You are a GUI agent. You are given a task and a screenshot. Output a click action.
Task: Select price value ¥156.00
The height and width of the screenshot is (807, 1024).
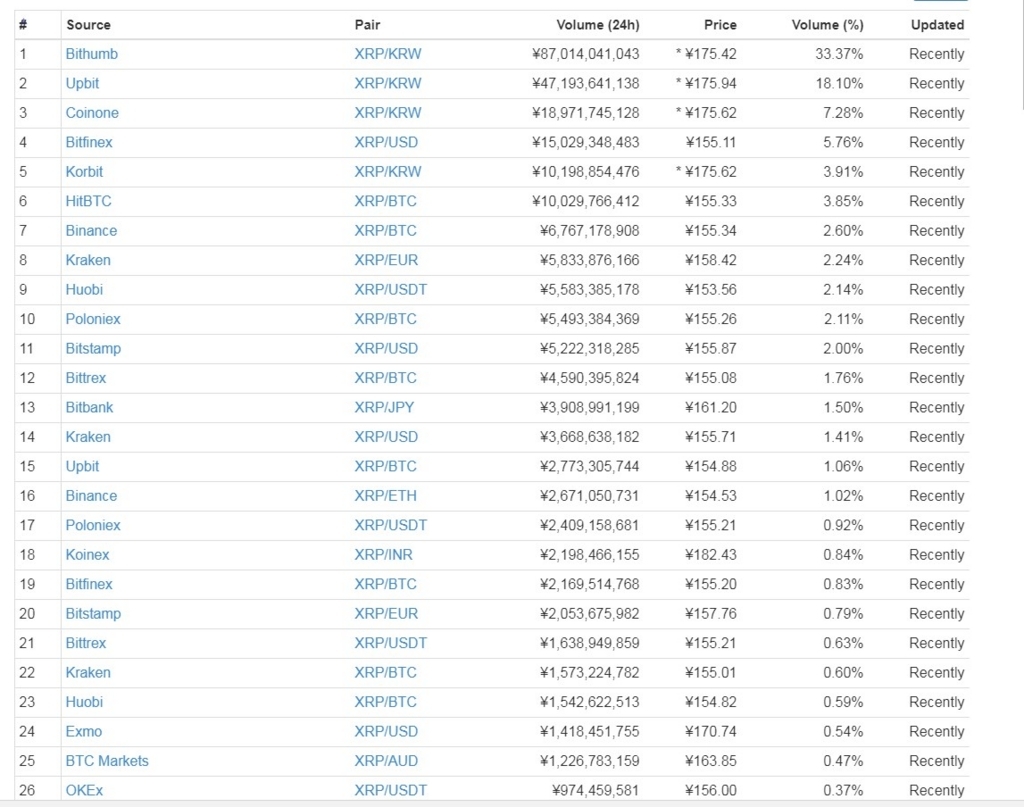pyautogui.click(x=711, y=790)
